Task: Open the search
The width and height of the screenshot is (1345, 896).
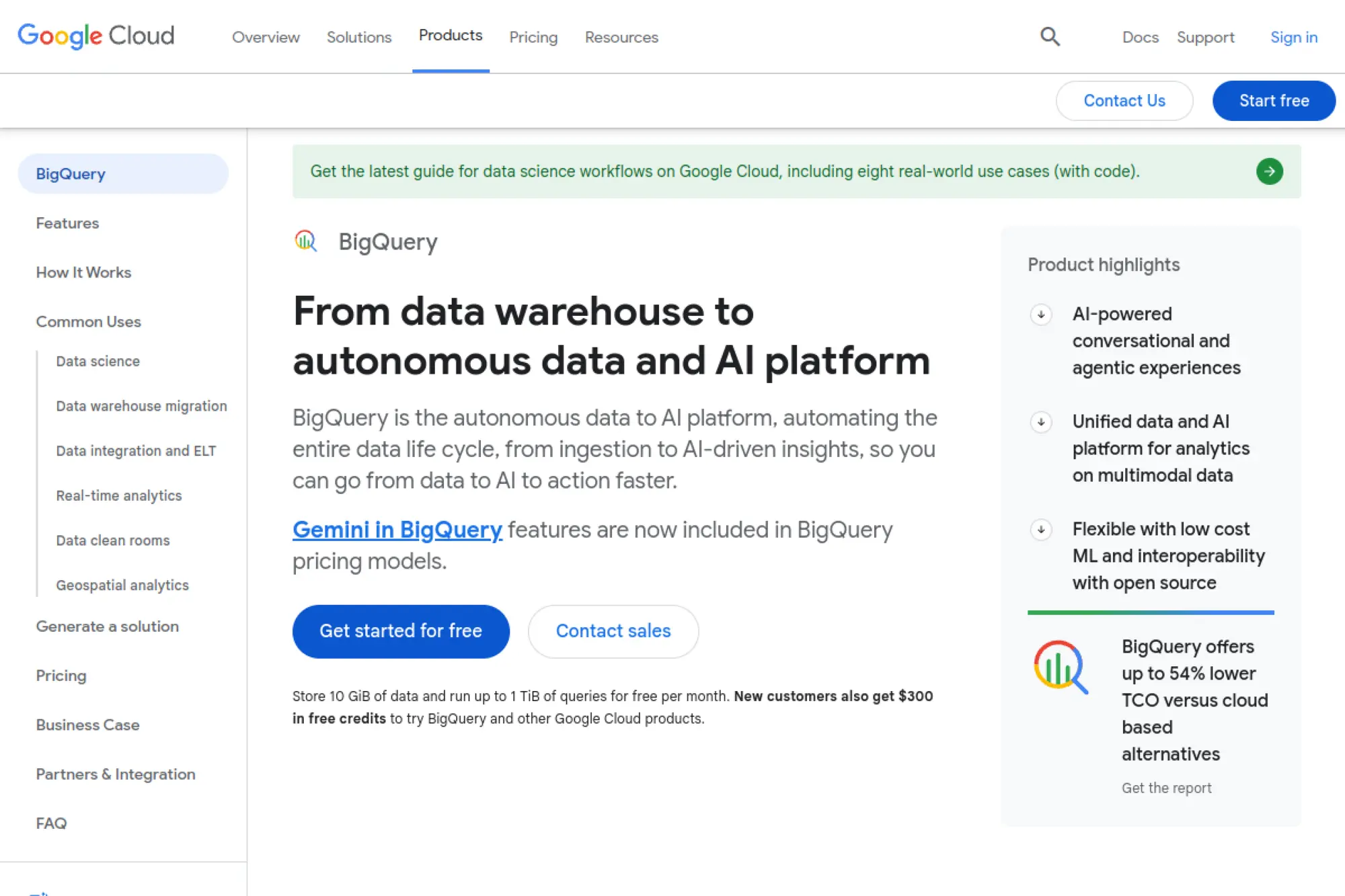Action: tap(1049, 36)
